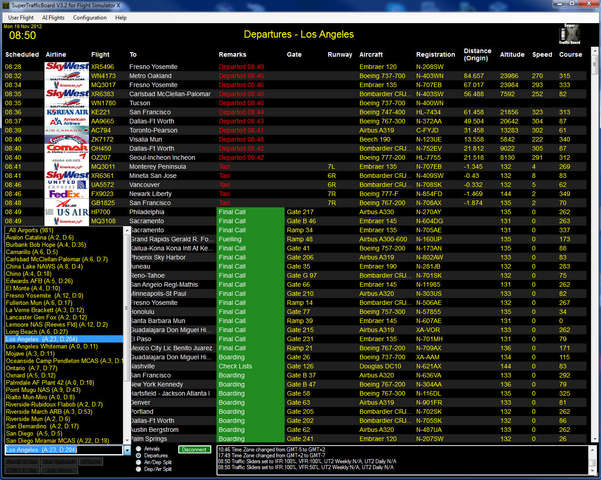Click the airport combo box text field
This screenshot has height=480, width=601.
[64, 450]
